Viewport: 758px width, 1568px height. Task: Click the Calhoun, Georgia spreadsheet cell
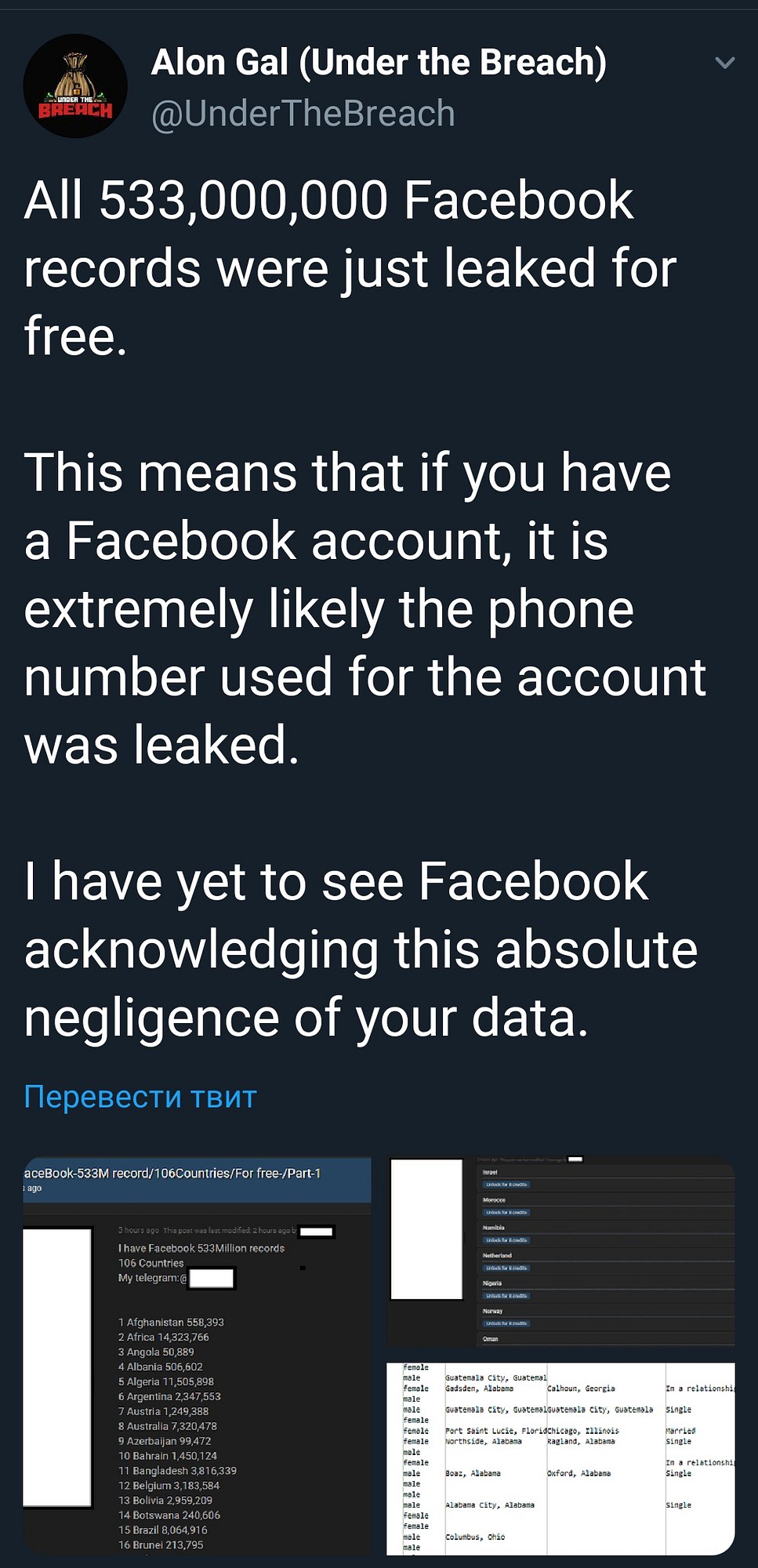581,1388
